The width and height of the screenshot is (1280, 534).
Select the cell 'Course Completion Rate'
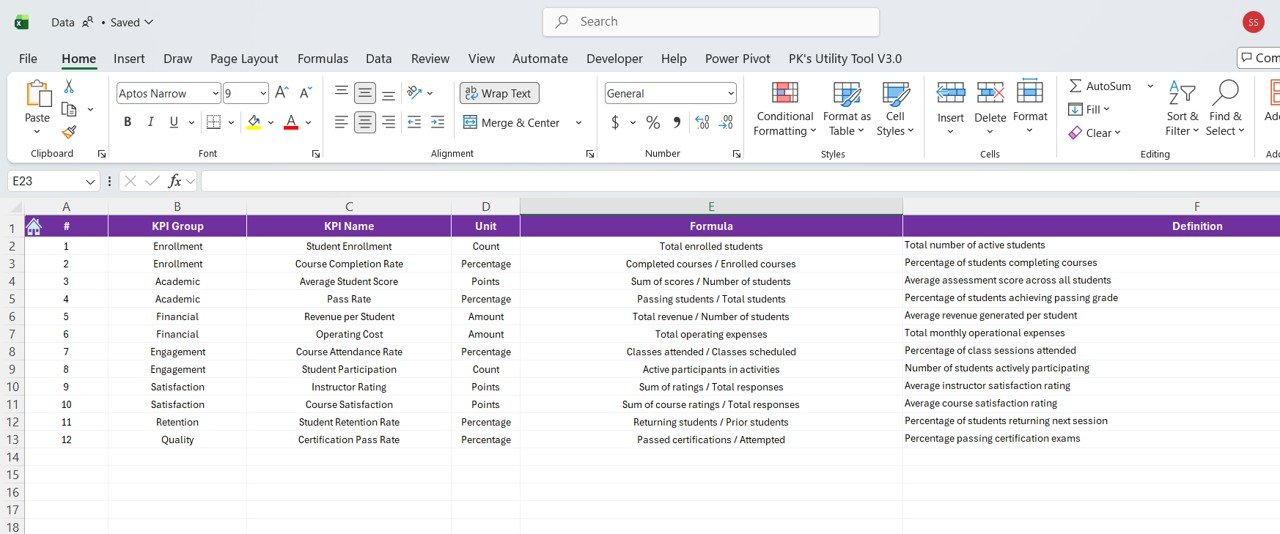[x=349, y=264]
